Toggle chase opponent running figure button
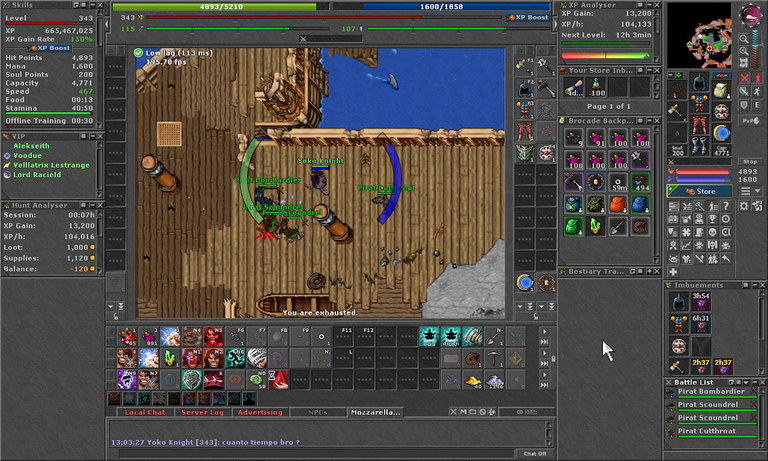This screenshot has width=768, height=461. (x=757, y=91)
